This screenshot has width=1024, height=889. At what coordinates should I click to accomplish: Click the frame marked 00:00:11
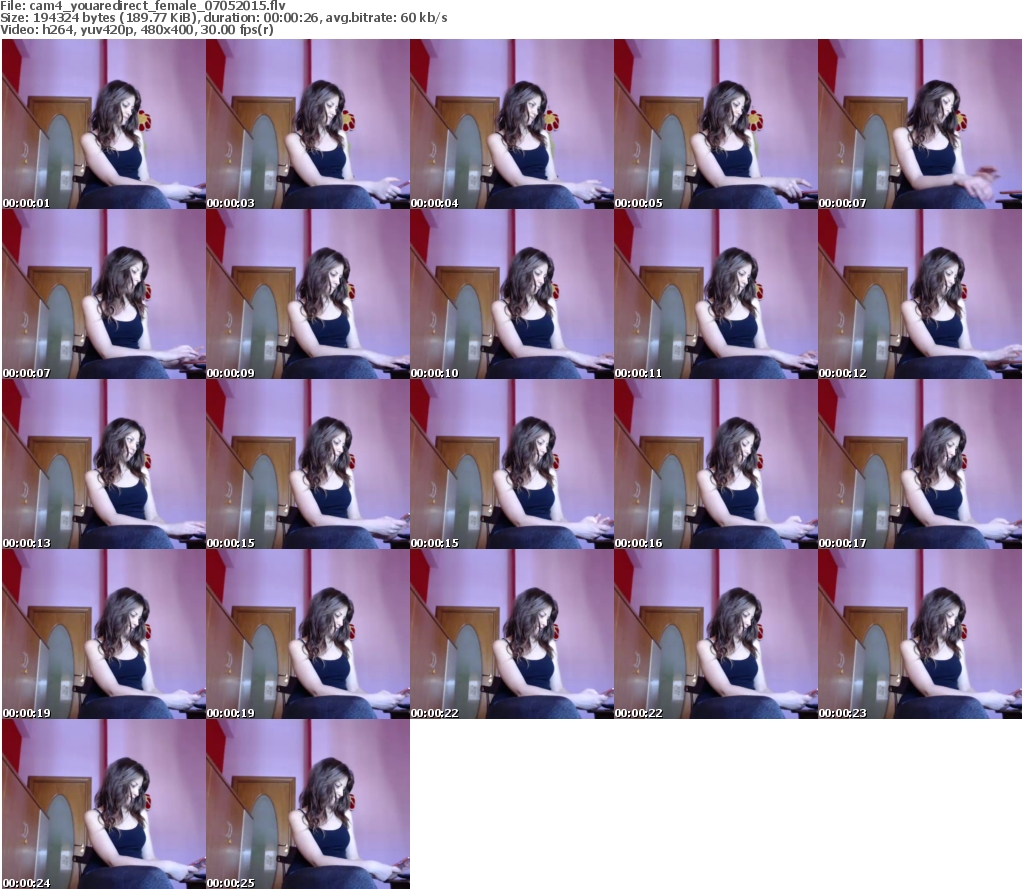point(715,294)
